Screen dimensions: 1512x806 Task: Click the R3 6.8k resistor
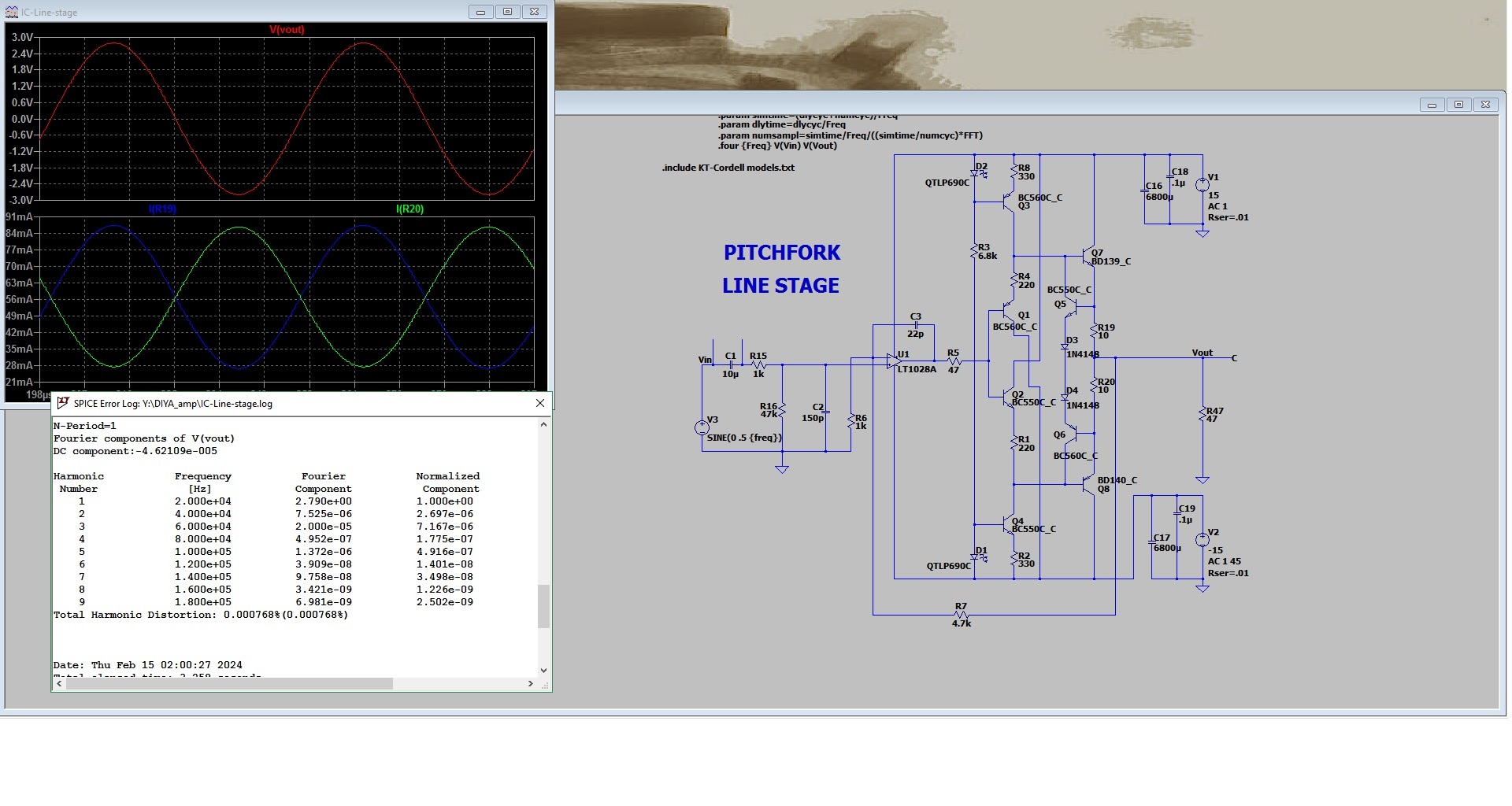(x=974, y=251)
